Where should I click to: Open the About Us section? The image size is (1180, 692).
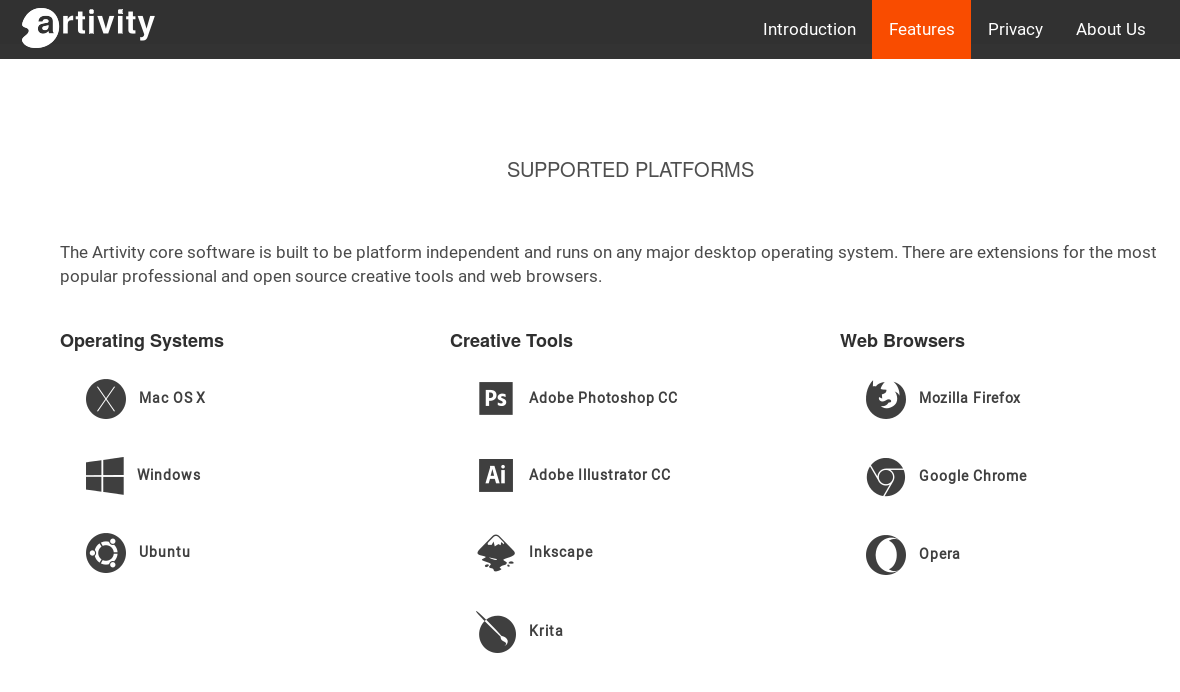coord(1110,30)
